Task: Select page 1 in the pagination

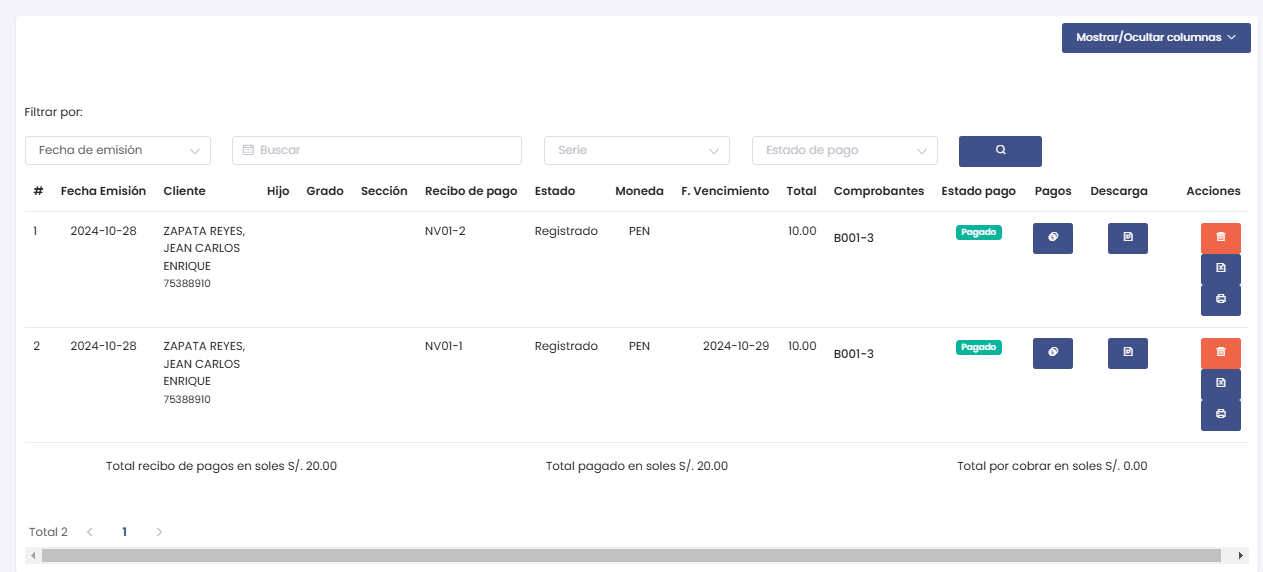Action: 124,532
